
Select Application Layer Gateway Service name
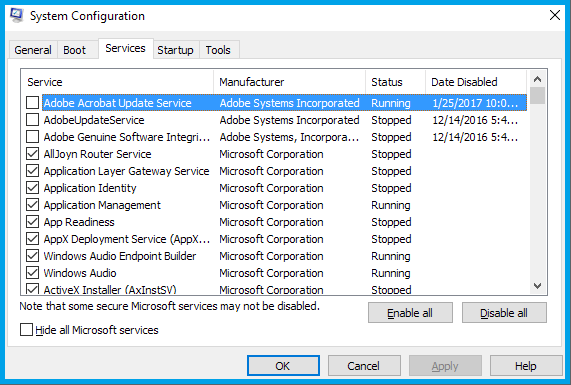pos(126,171)
